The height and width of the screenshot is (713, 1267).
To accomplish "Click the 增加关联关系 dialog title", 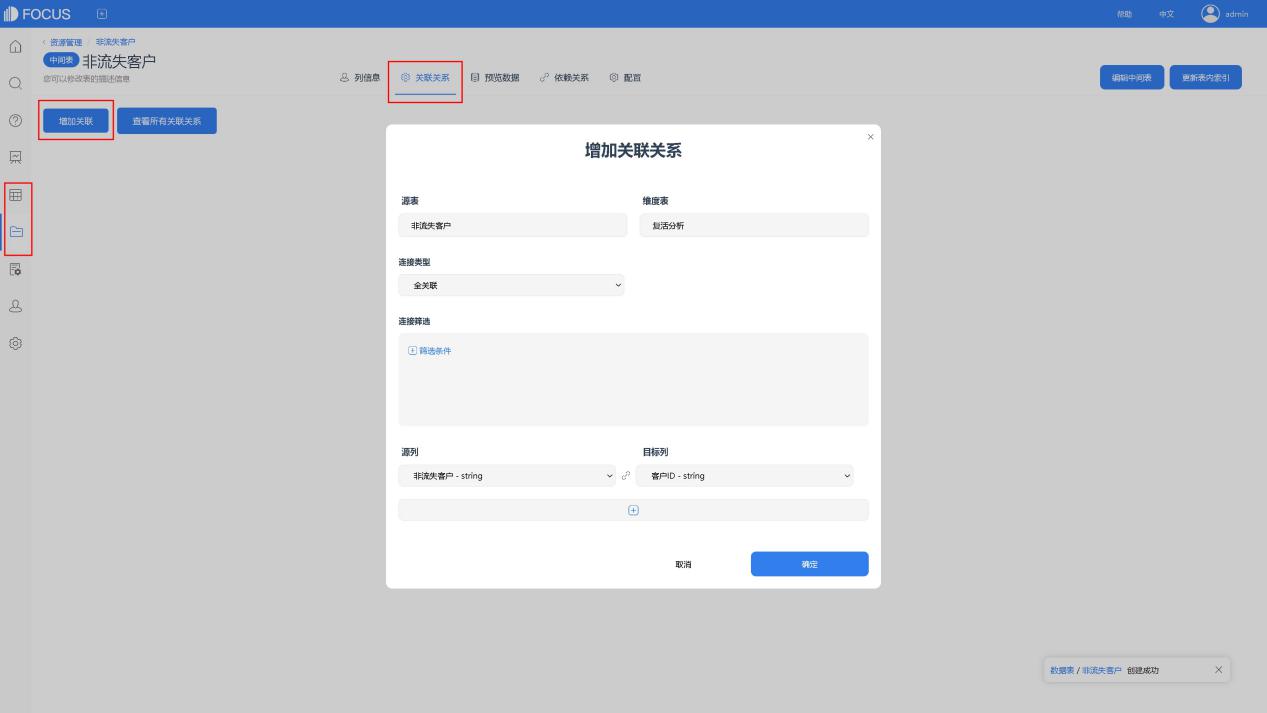I will pyautogui.click(x=633, y=151).
